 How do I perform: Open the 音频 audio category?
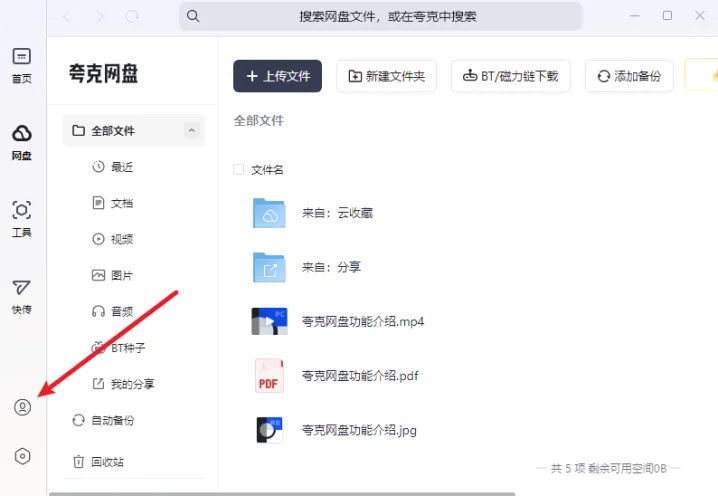[x=113, y=311]
